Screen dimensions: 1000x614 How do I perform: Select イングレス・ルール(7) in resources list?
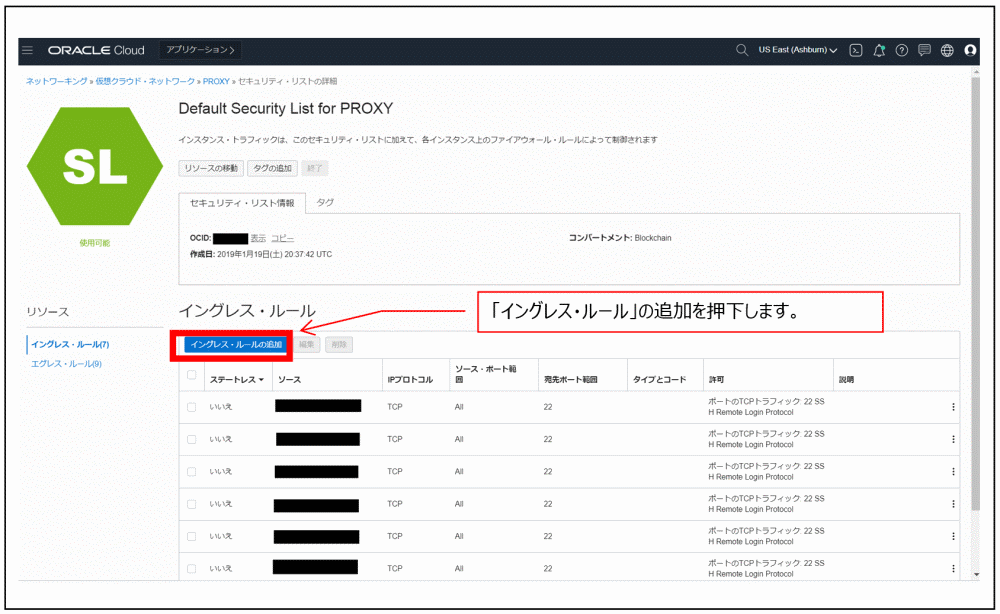tap(70, 344)
